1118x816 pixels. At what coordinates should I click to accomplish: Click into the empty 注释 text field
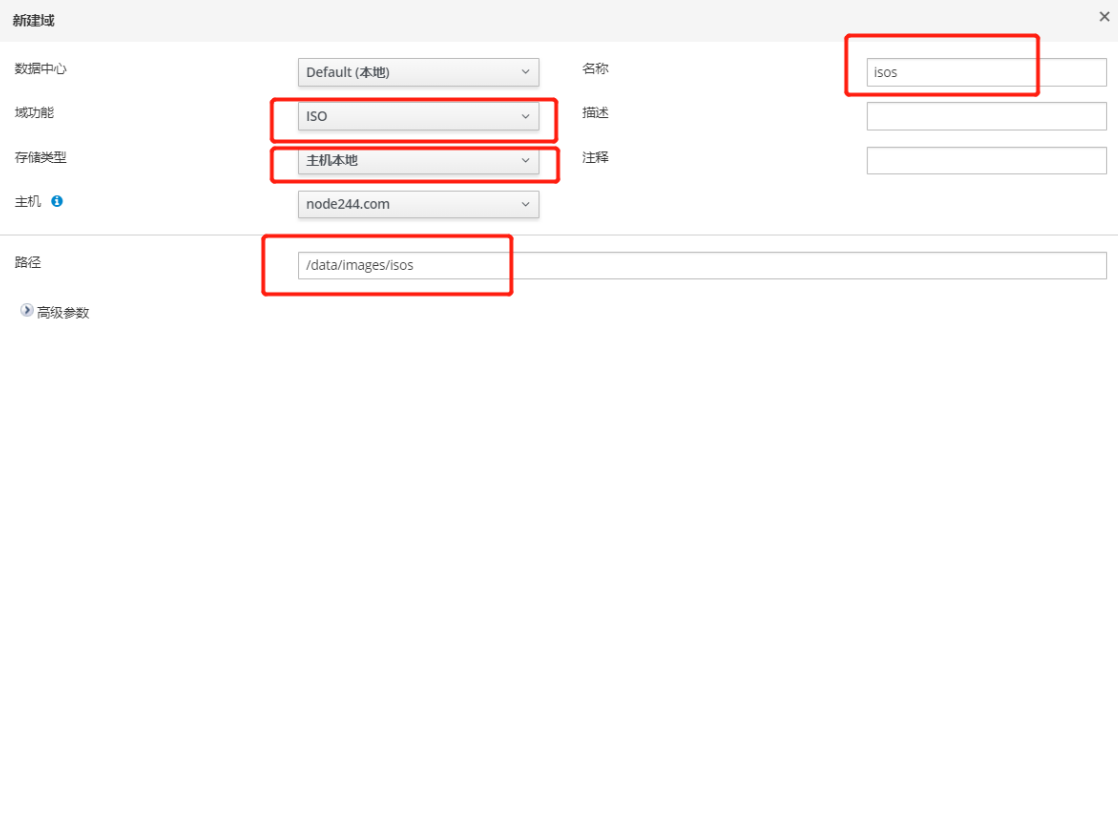click(x=986, y=160)
